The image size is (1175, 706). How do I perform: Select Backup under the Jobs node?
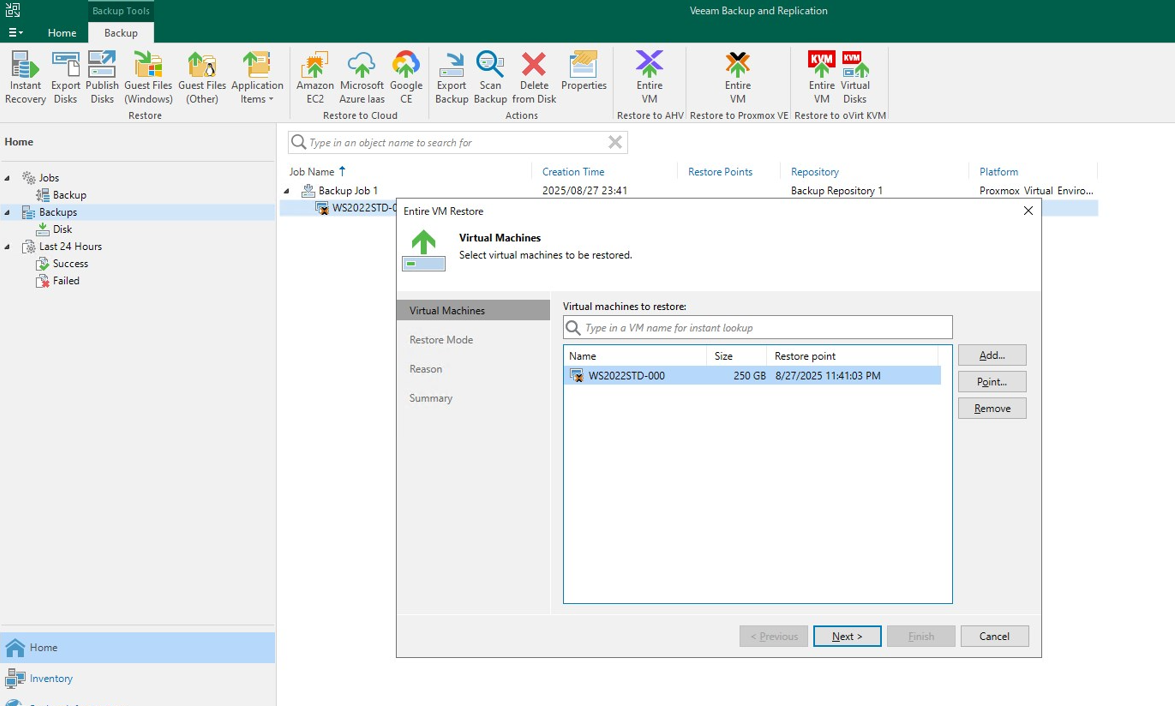coord(69,195)
